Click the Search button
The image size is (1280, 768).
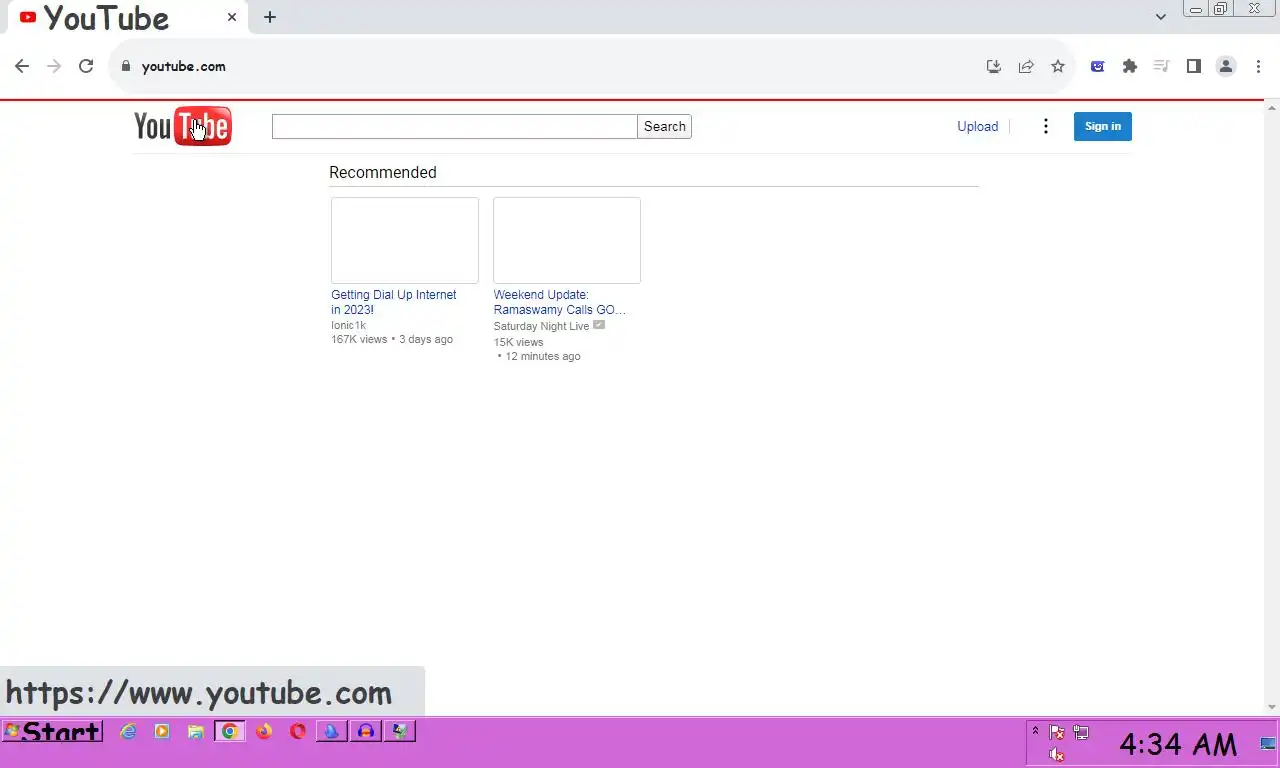coord(665,126)
